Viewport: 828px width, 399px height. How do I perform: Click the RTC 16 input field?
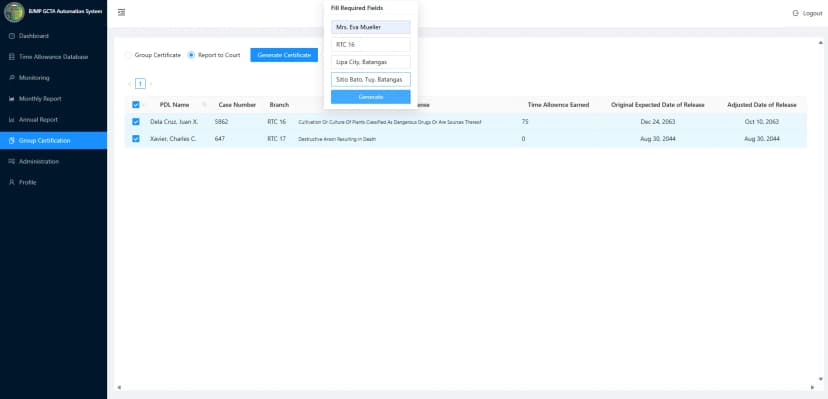(371, 44)
